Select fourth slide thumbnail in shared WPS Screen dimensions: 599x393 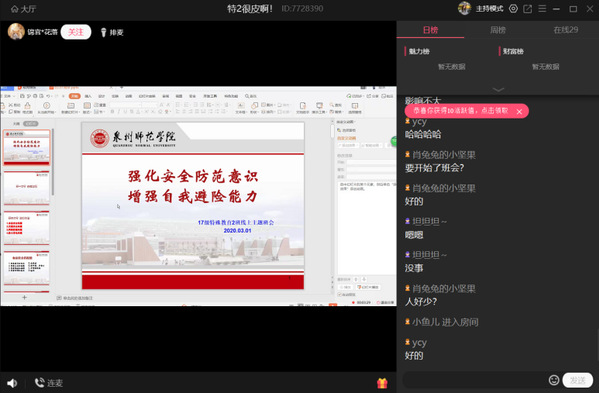point(26,267)
